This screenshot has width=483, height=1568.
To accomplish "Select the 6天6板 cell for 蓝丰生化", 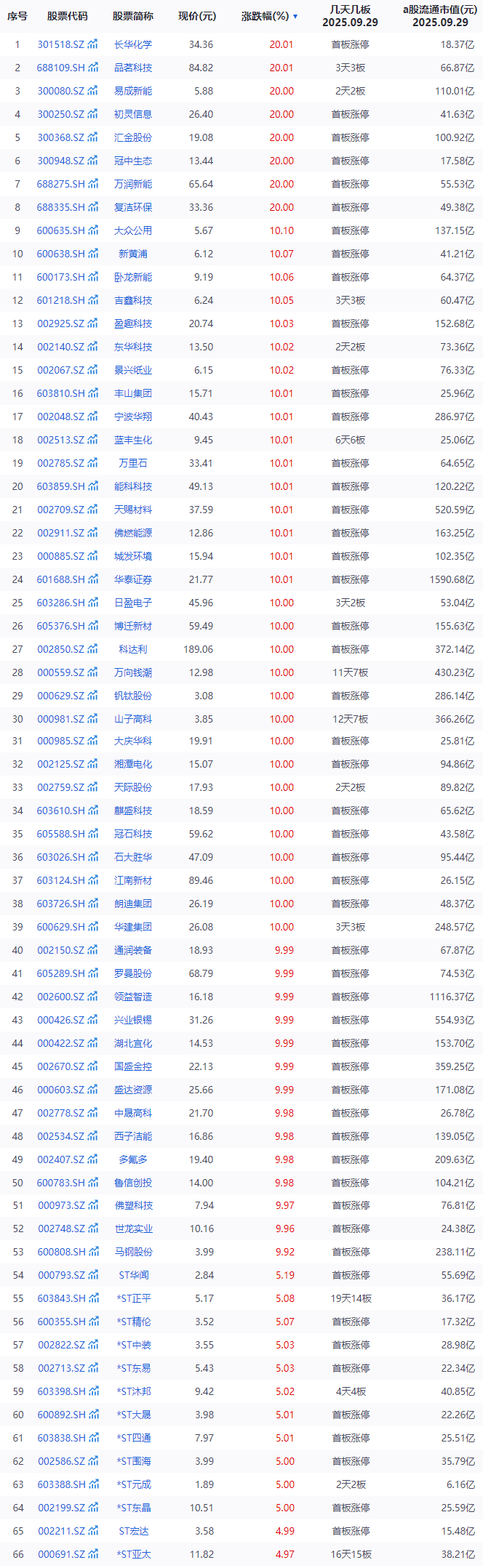I will (350, 440).
